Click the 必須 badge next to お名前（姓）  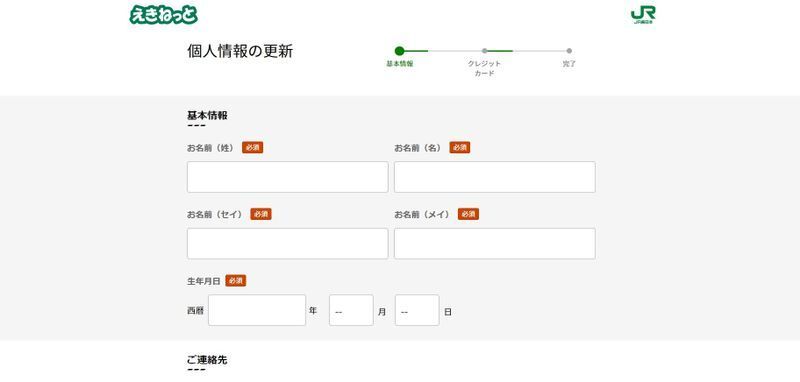point(253,147)
